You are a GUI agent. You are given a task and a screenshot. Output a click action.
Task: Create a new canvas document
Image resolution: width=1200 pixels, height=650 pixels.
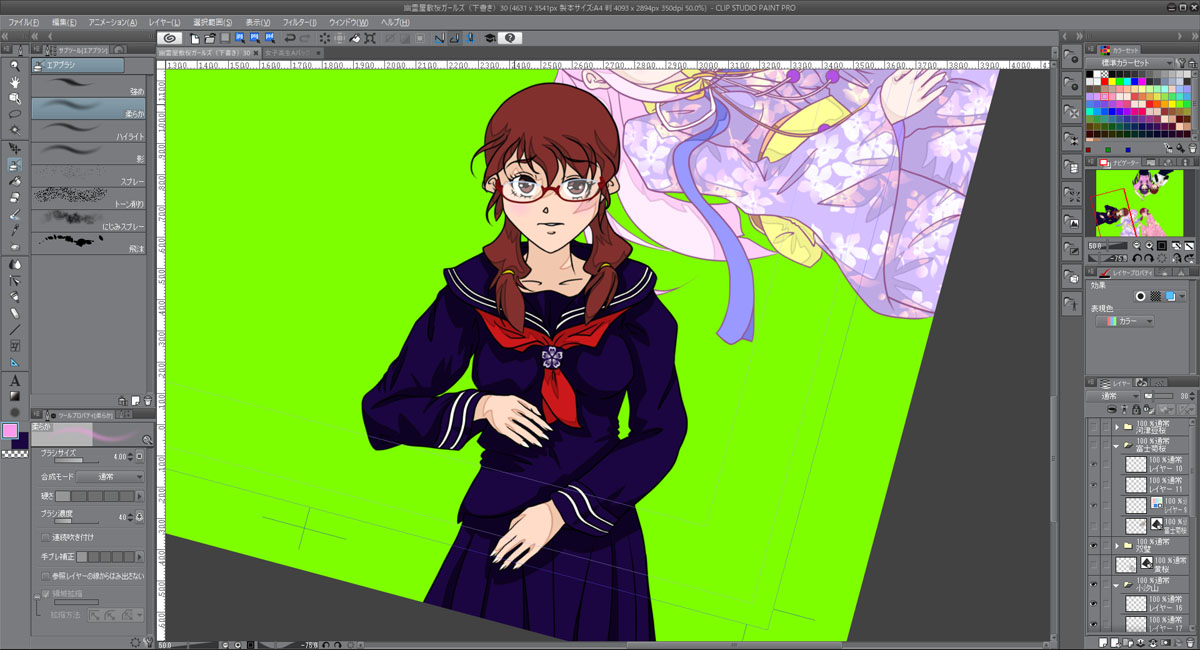tap(195, 38)
